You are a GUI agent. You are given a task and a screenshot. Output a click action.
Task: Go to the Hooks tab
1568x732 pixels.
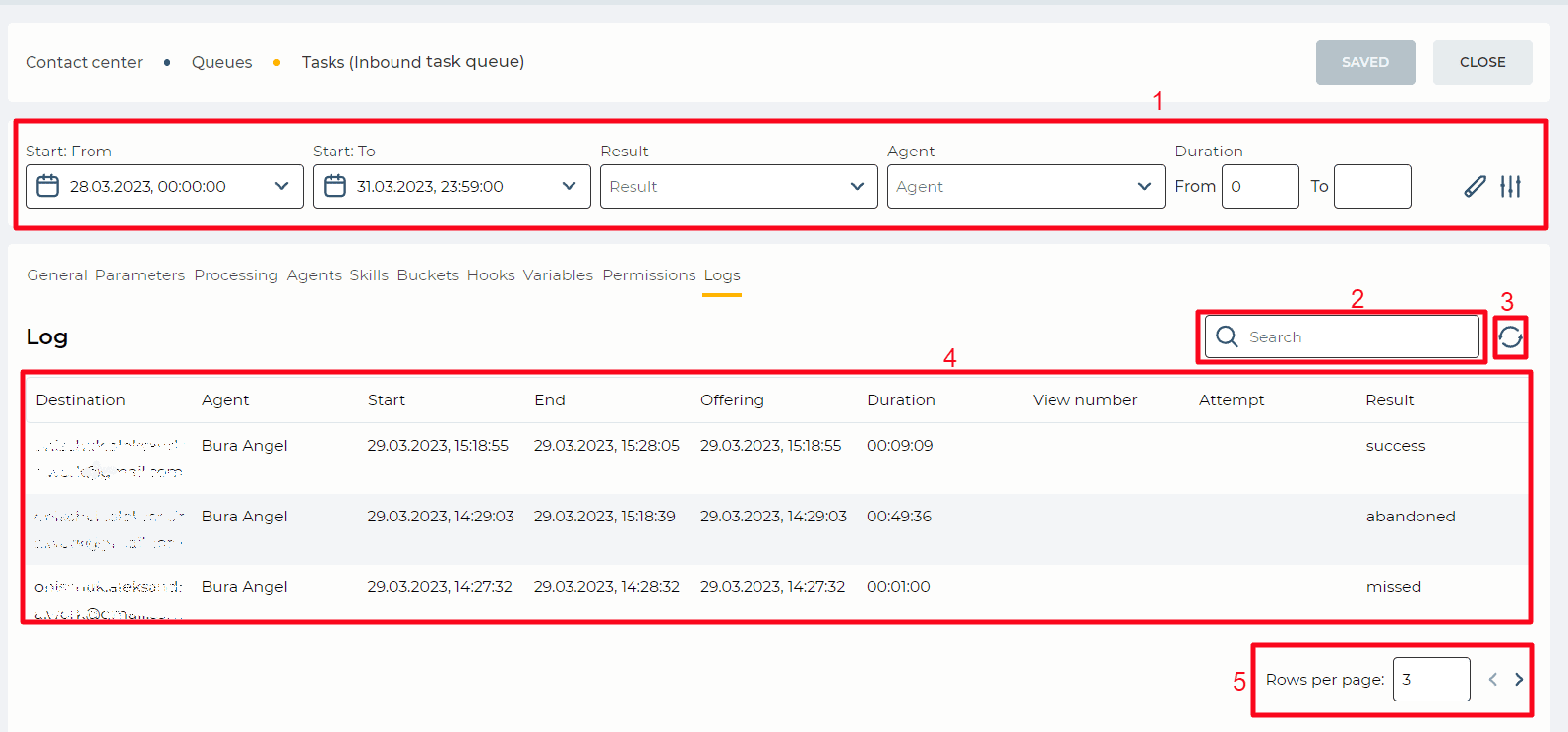491,275
